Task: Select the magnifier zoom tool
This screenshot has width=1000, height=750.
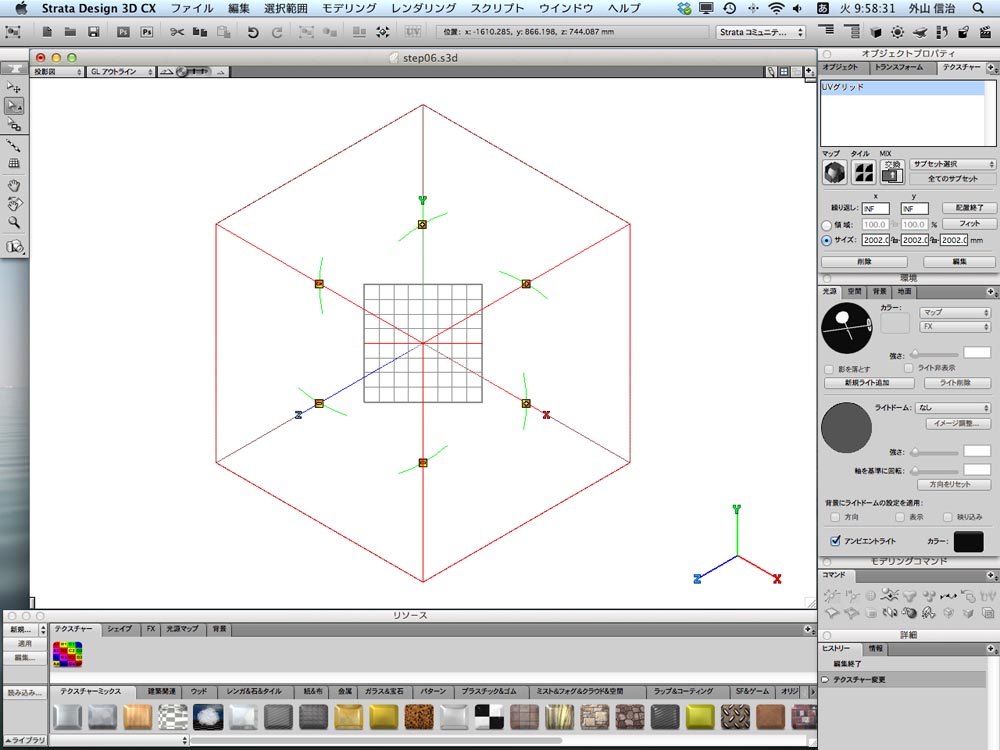Action: [14, 223]
